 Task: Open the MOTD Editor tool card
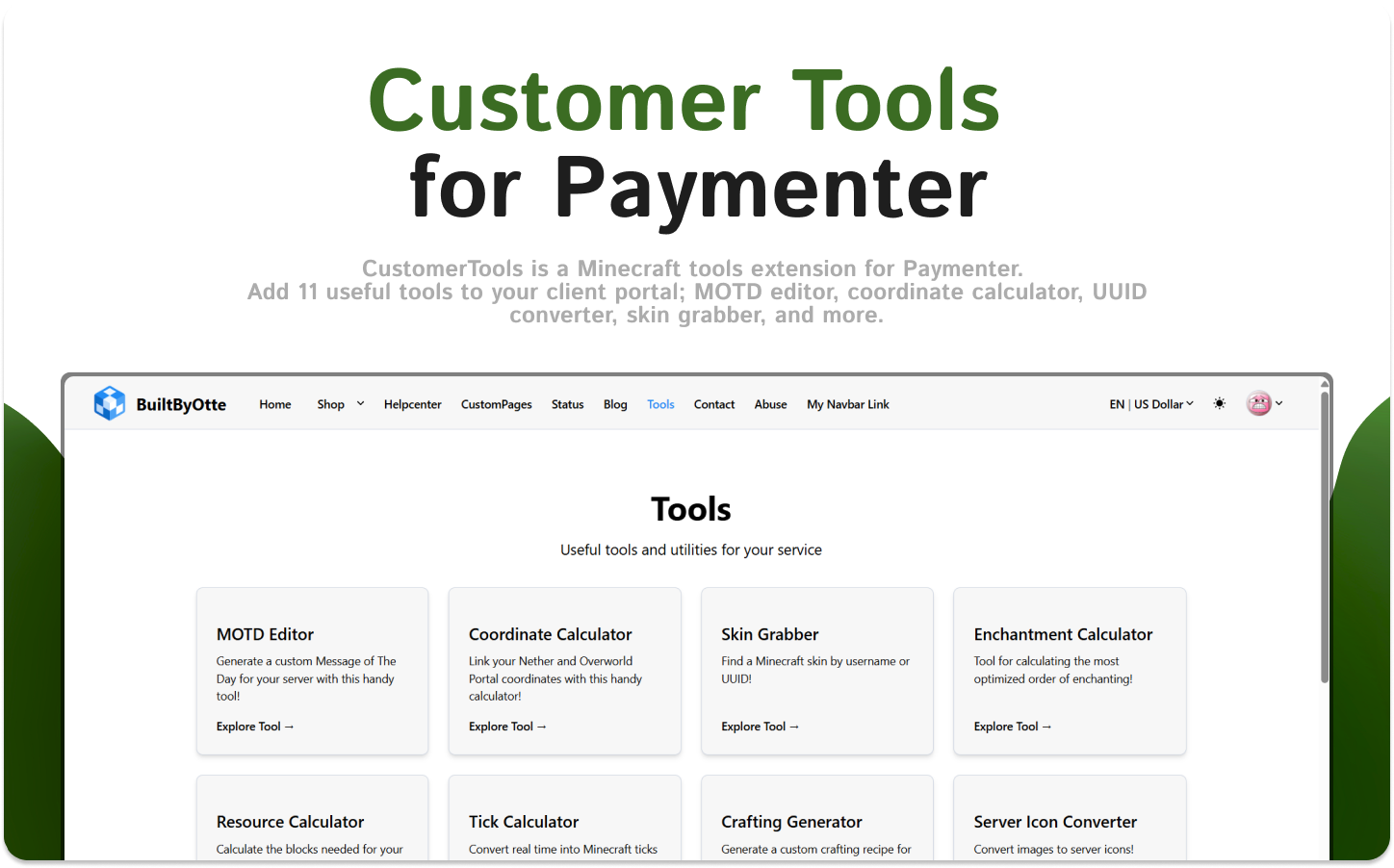[312, 671]
